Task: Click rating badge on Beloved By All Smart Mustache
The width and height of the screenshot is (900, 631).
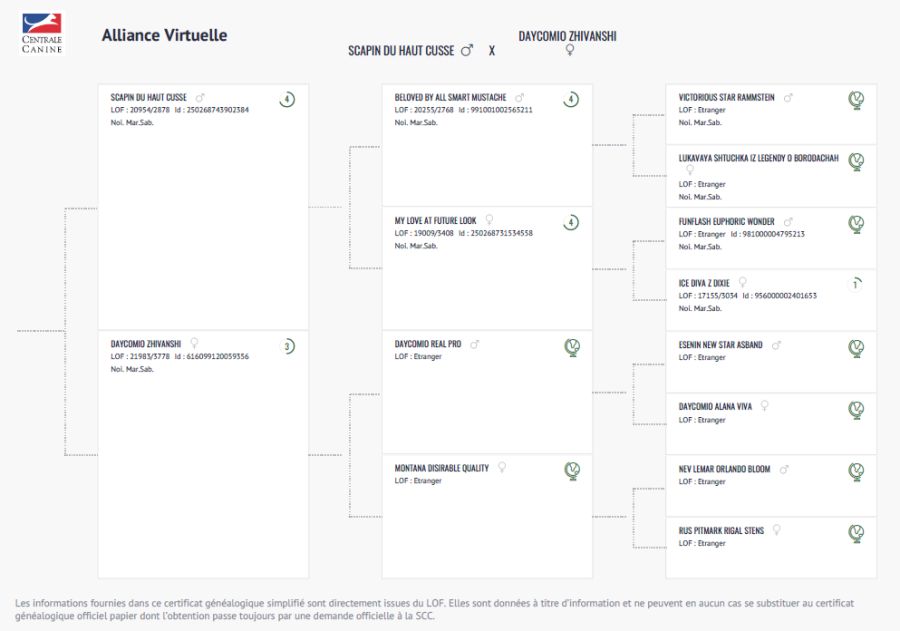Action: pyautogui.click(x=571, y=99)
